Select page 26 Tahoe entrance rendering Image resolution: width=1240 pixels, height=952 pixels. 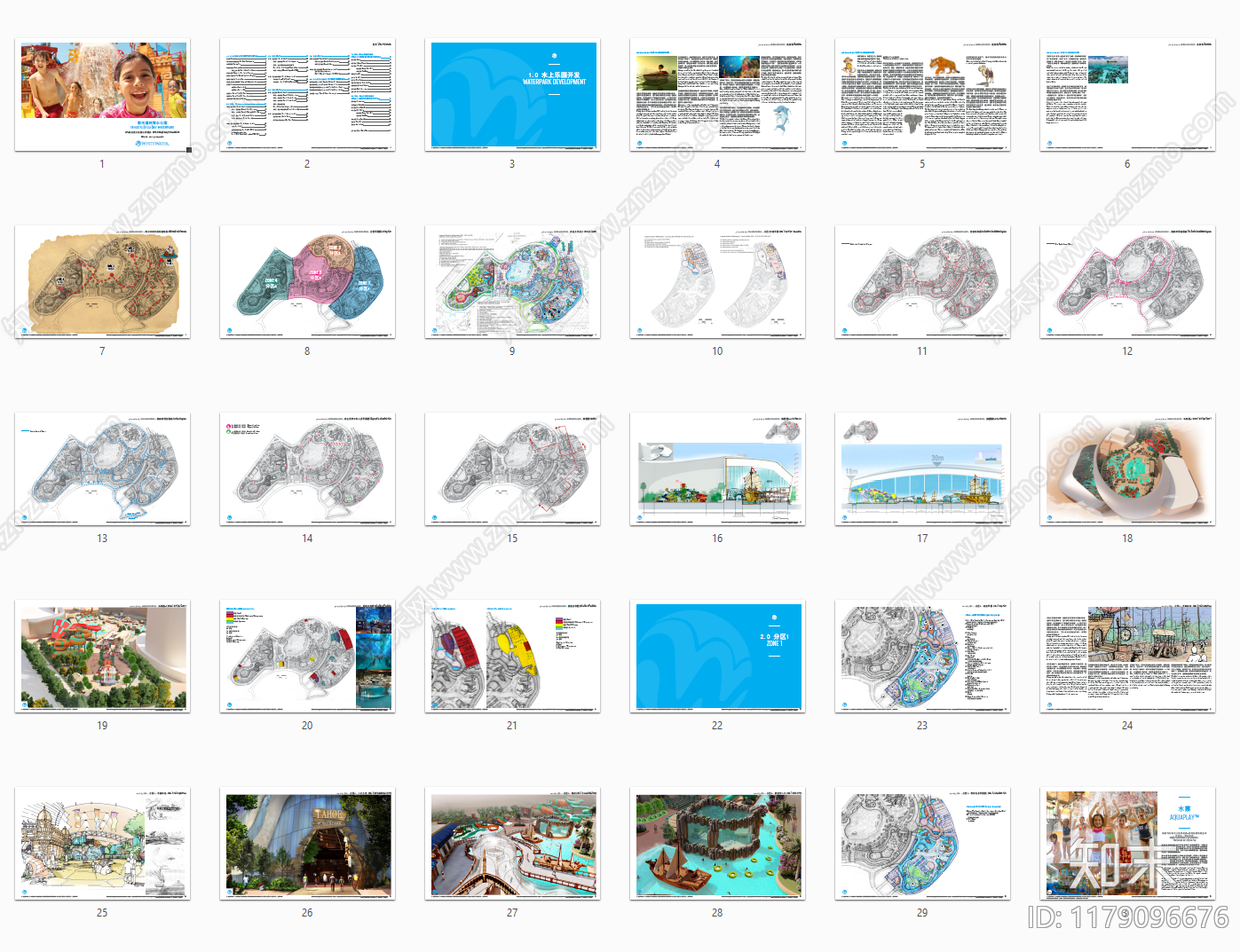(x=307, y=844)
